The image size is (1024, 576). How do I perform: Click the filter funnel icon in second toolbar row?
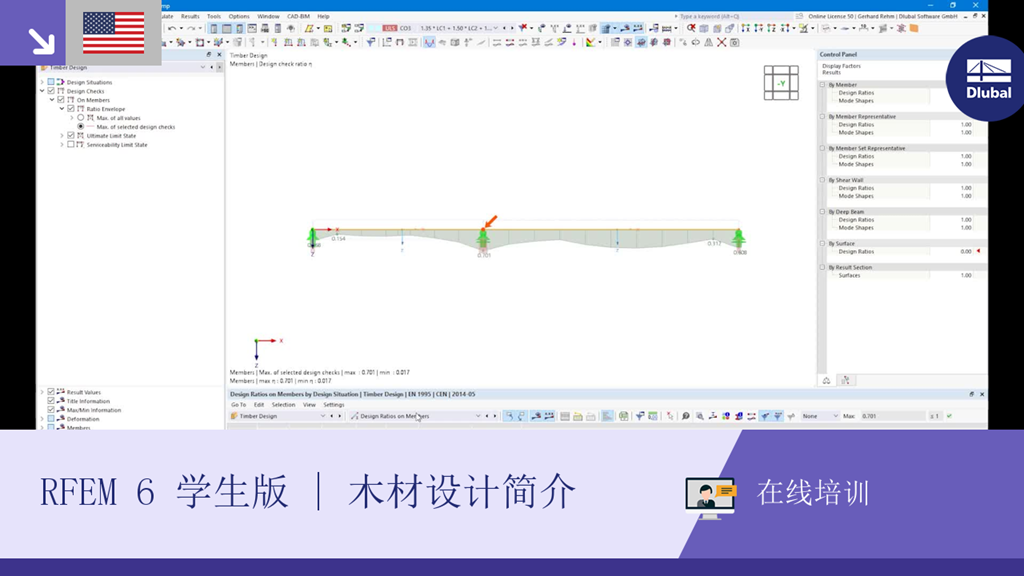click(x=370, y=42)
